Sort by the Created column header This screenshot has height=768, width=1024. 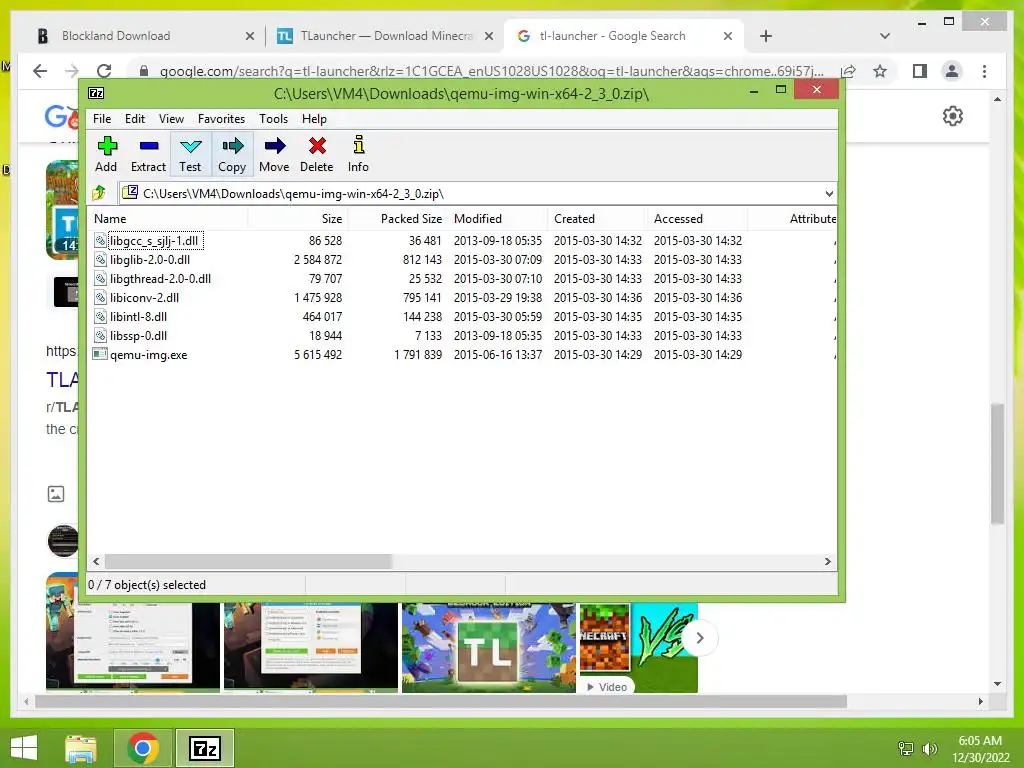coord(598,219)
